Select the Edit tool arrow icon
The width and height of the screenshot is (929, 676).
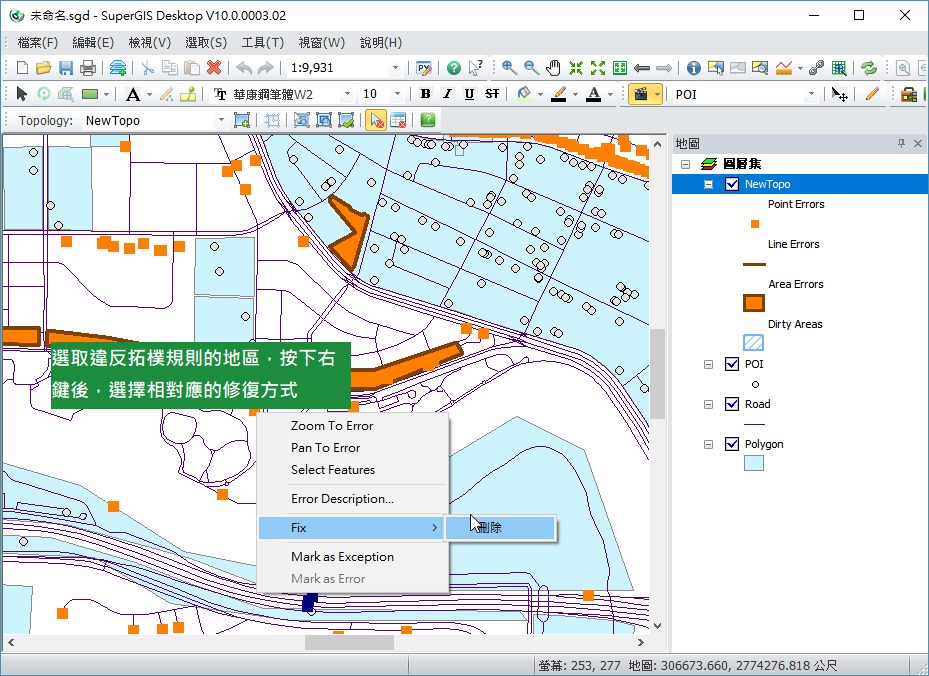[x=839, y=94]
